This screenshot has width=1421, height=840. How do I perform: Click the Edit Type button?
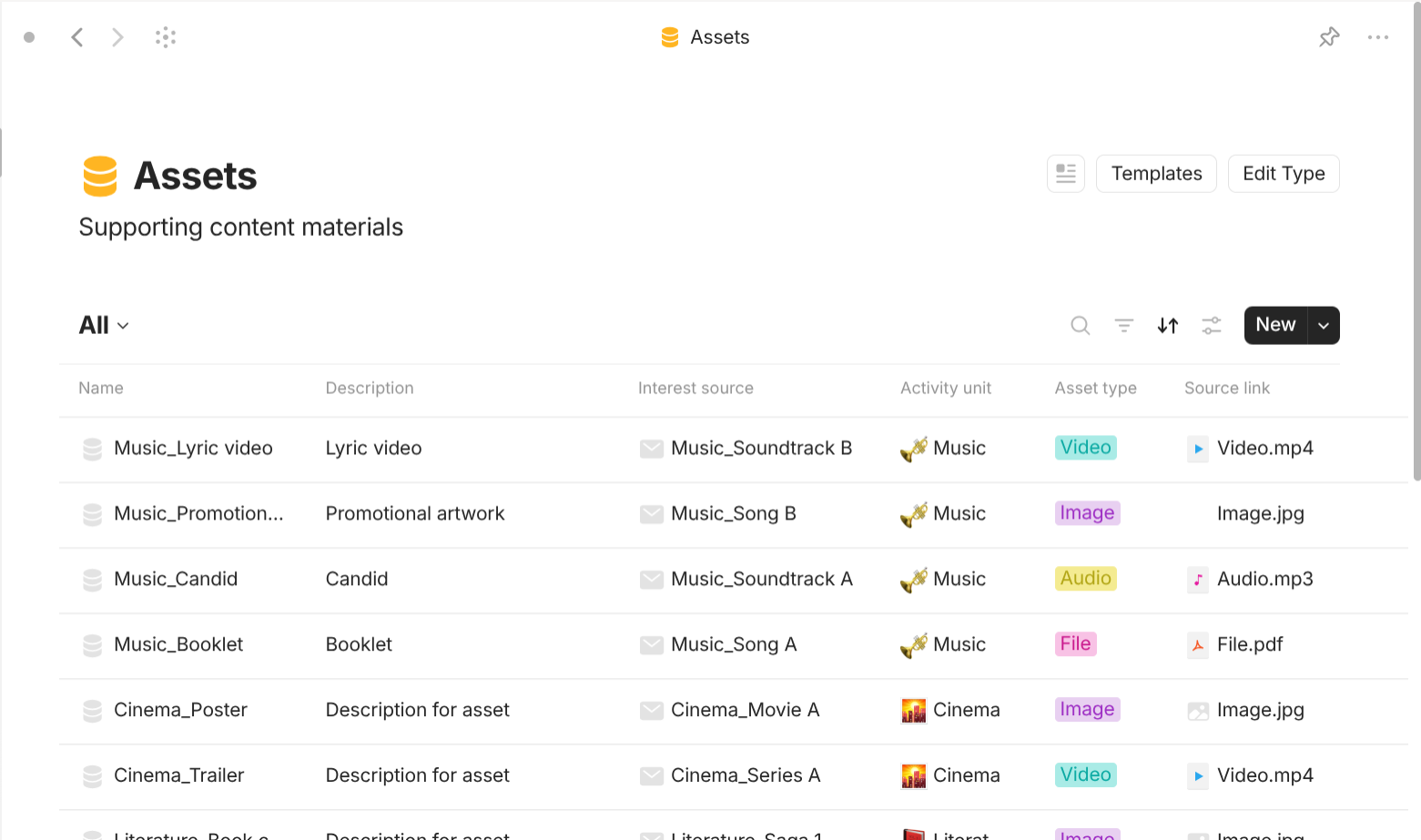[x=1284, y=173]
